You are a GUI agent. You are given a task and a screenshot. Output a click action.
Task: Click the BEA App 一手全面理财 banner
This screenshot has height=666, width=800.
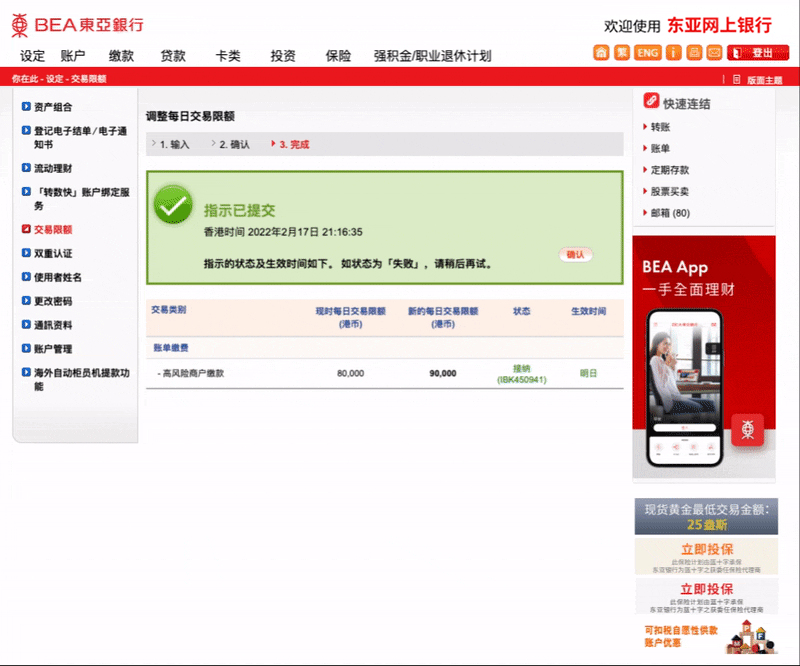704,357
